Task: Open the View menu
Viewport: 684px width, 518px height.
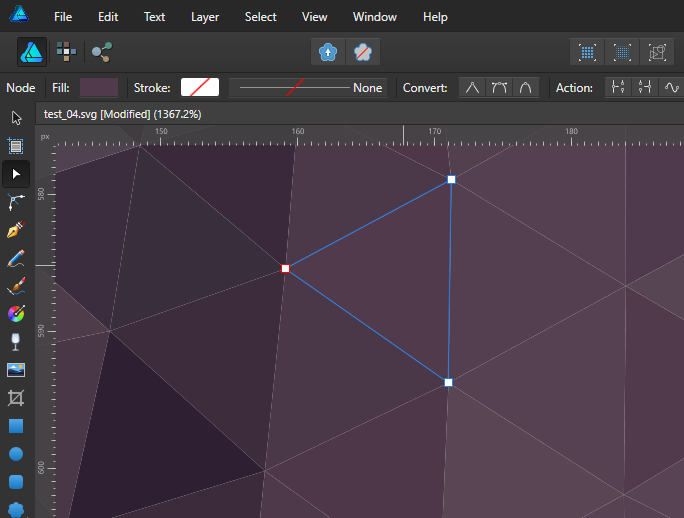Action: [x=315, y=17]
